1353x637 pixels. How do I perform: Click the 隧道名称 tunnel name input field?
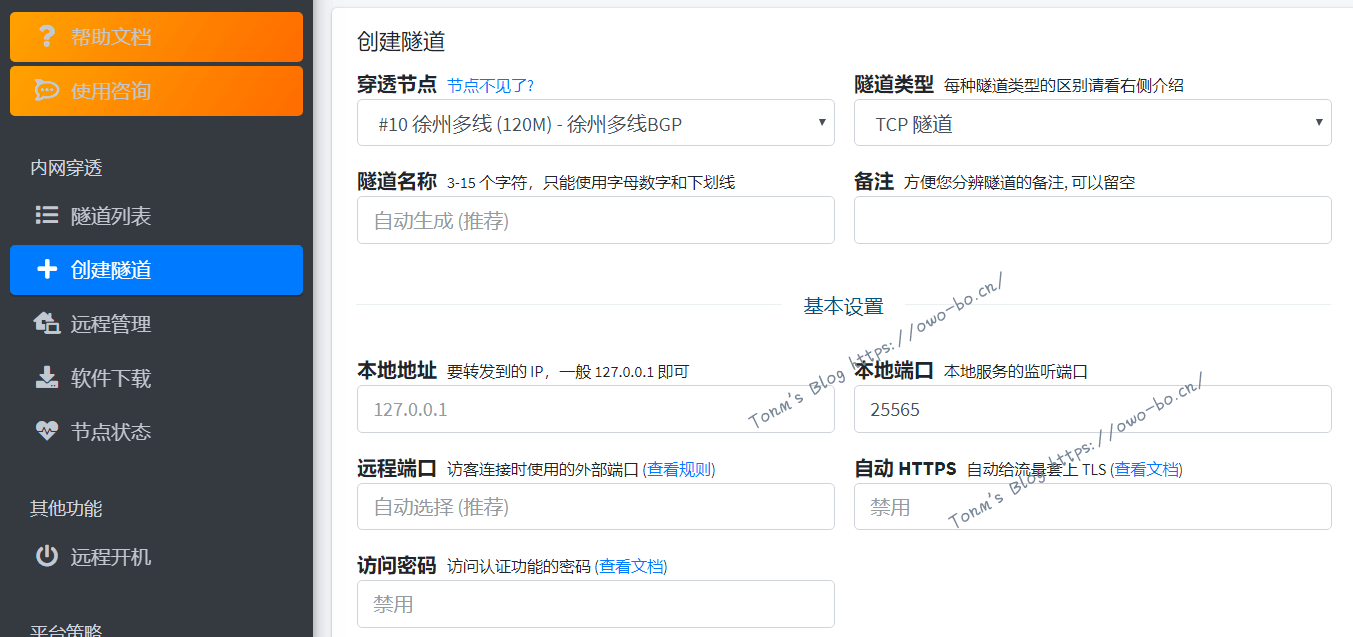click(595, 220)
